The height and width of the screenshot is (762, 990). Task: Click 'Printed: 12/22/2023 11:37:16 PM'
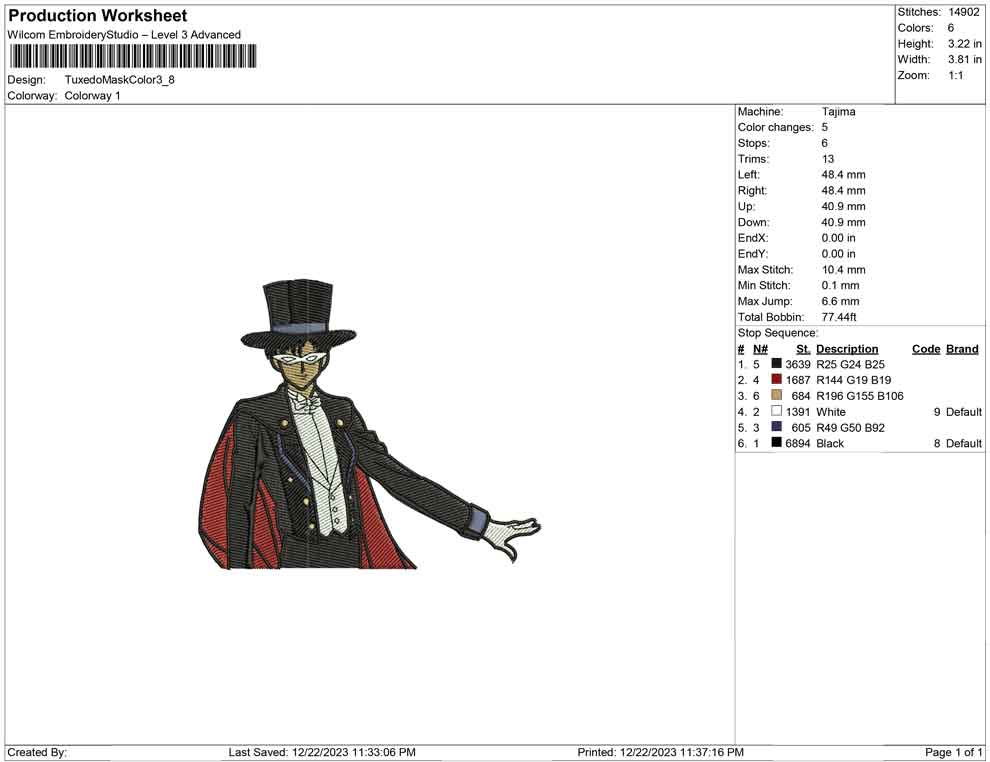(660, 752)
